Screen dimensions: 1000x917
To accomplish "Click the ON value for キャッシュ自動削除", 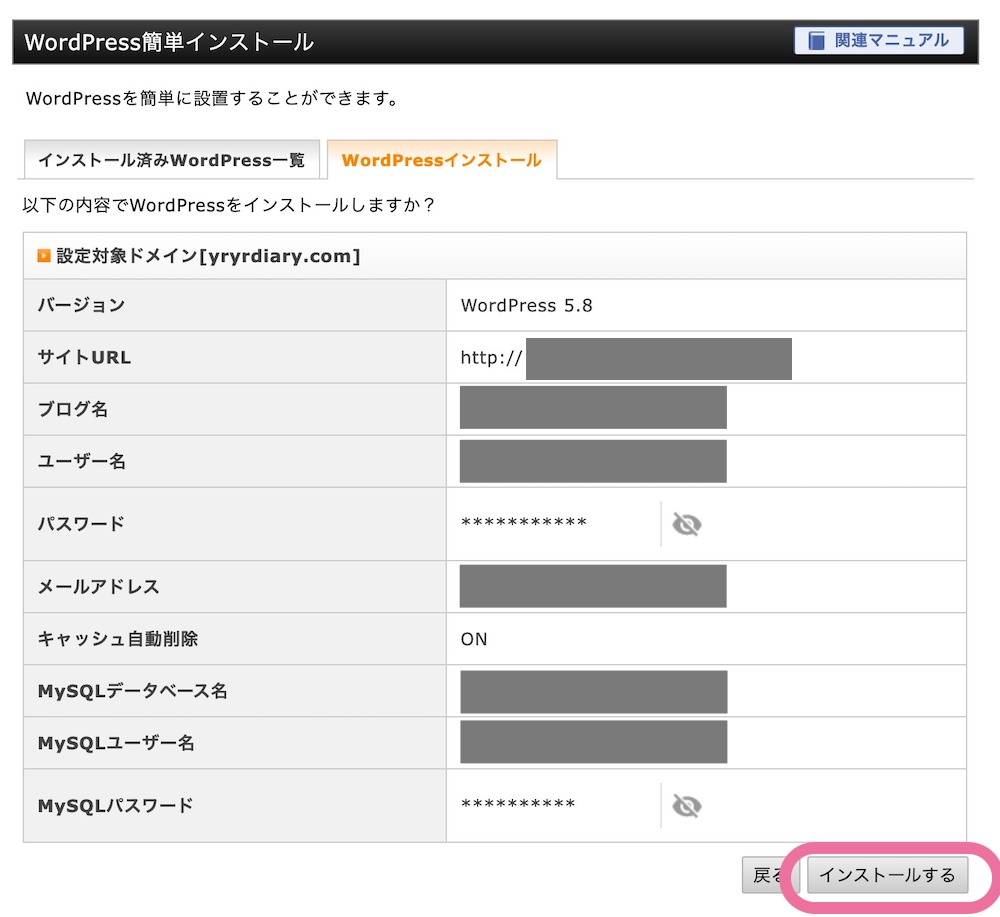I will [x=474, y=639].
